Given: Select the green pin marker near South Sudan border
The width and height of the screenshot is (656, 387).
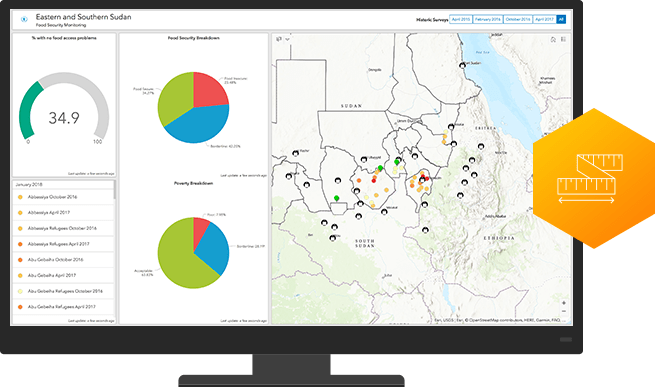Looking at the screenshot, I should (x=336, y=198).
